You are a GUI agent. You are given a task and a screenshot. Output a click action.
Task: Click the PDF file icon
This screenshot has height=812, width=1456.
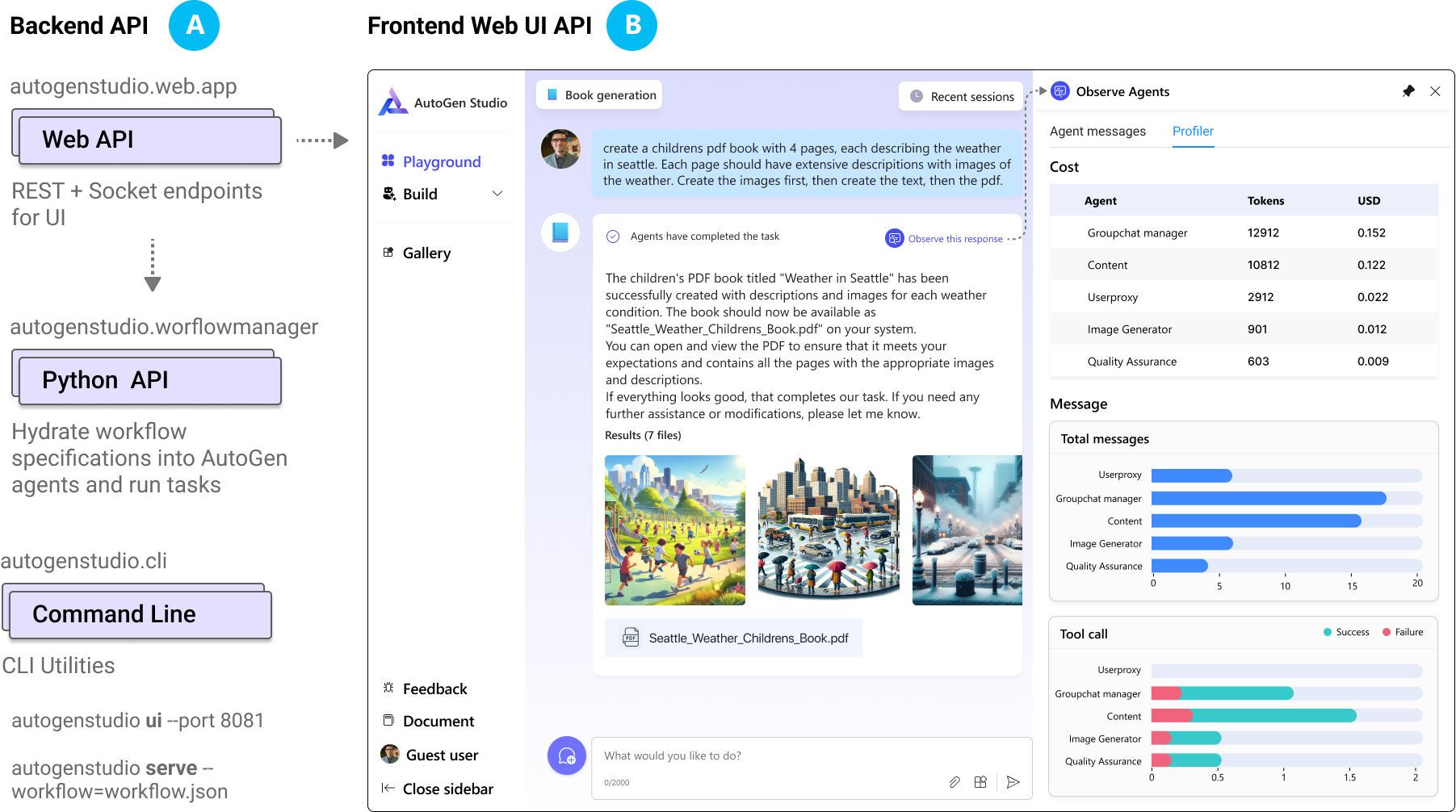coord(631,638)
